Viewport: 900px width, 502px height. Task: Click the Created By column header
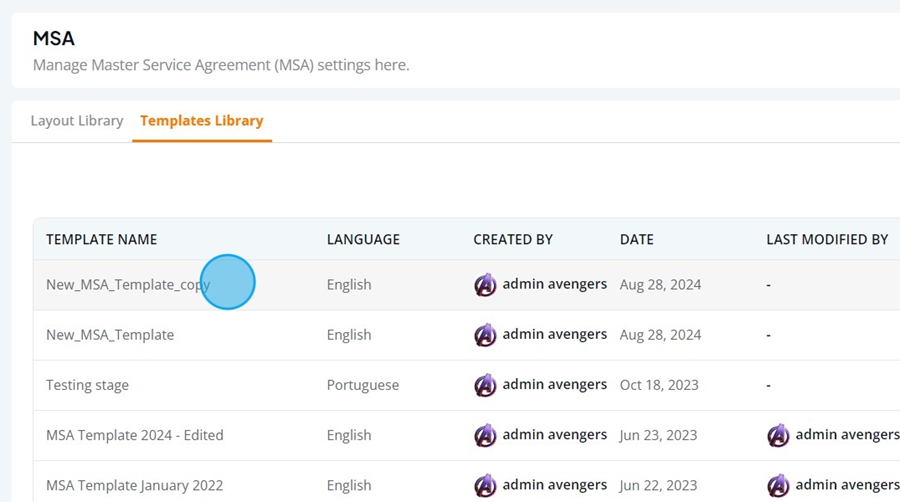513,239
